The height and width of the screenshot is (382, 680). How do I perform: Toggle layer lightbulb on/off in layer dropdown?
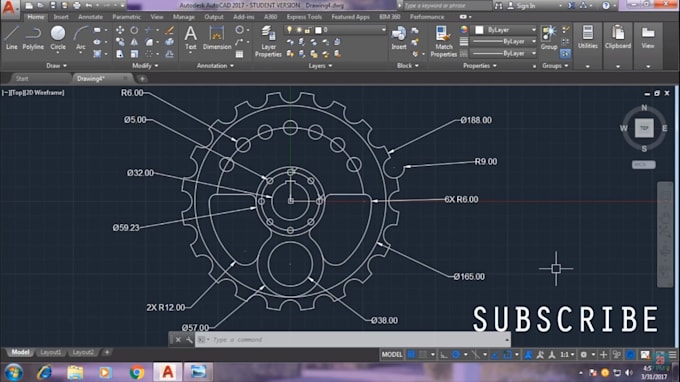coord(289,30)
